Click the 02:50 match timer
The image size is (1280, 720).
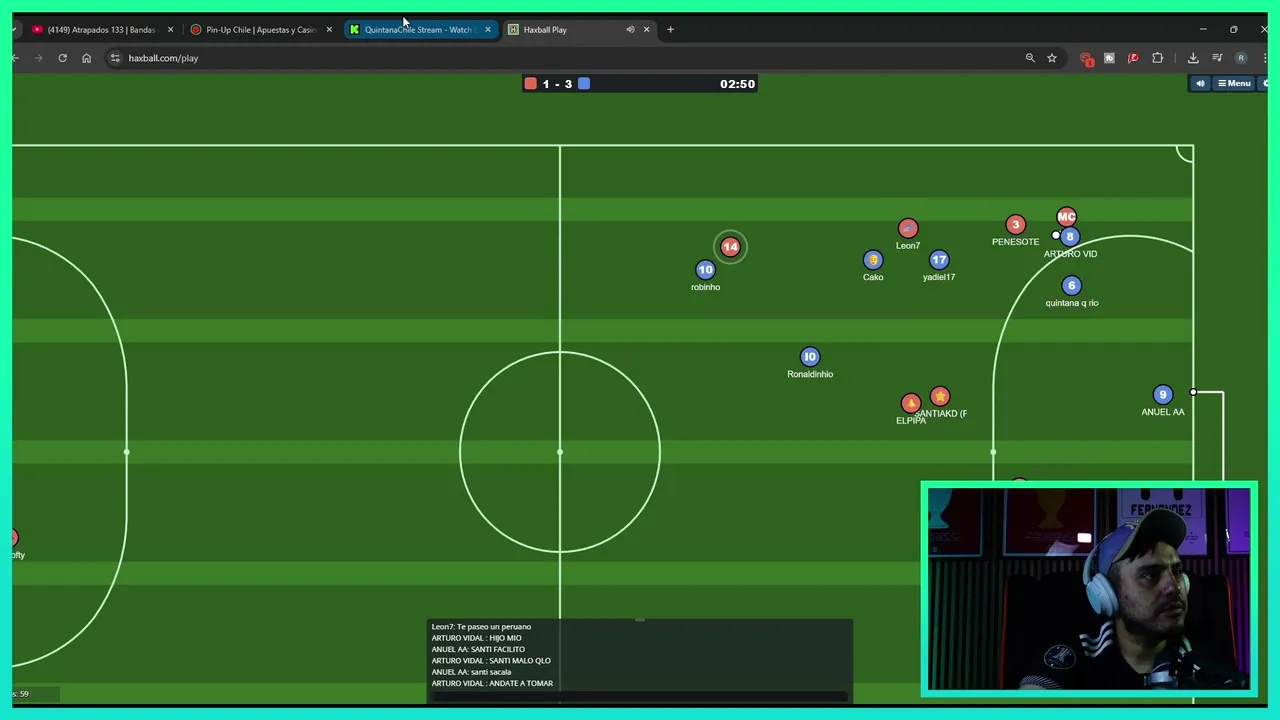(737, 84)
